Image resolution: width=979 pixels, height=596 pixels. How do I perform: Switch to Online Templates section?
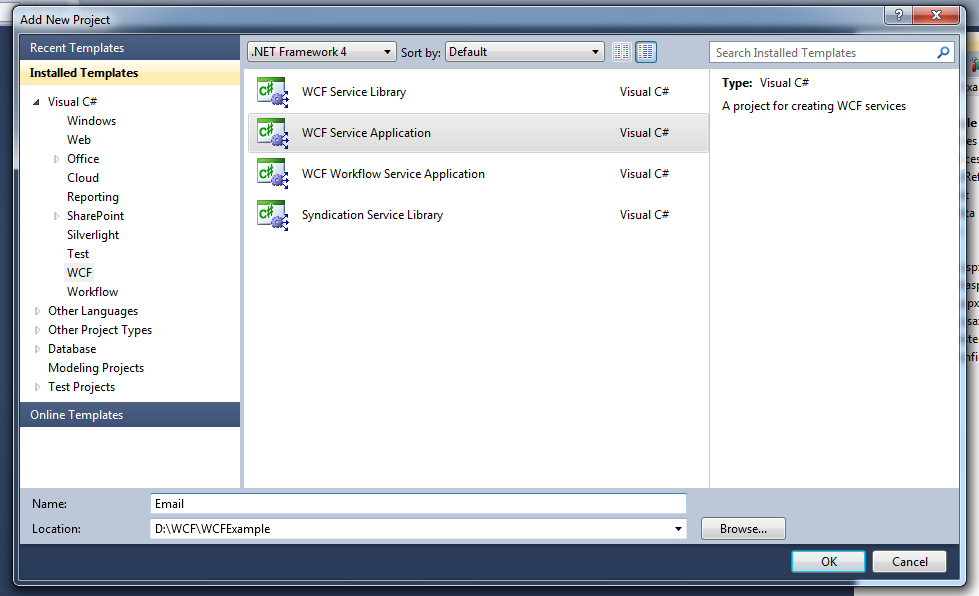tap(76, 414)
